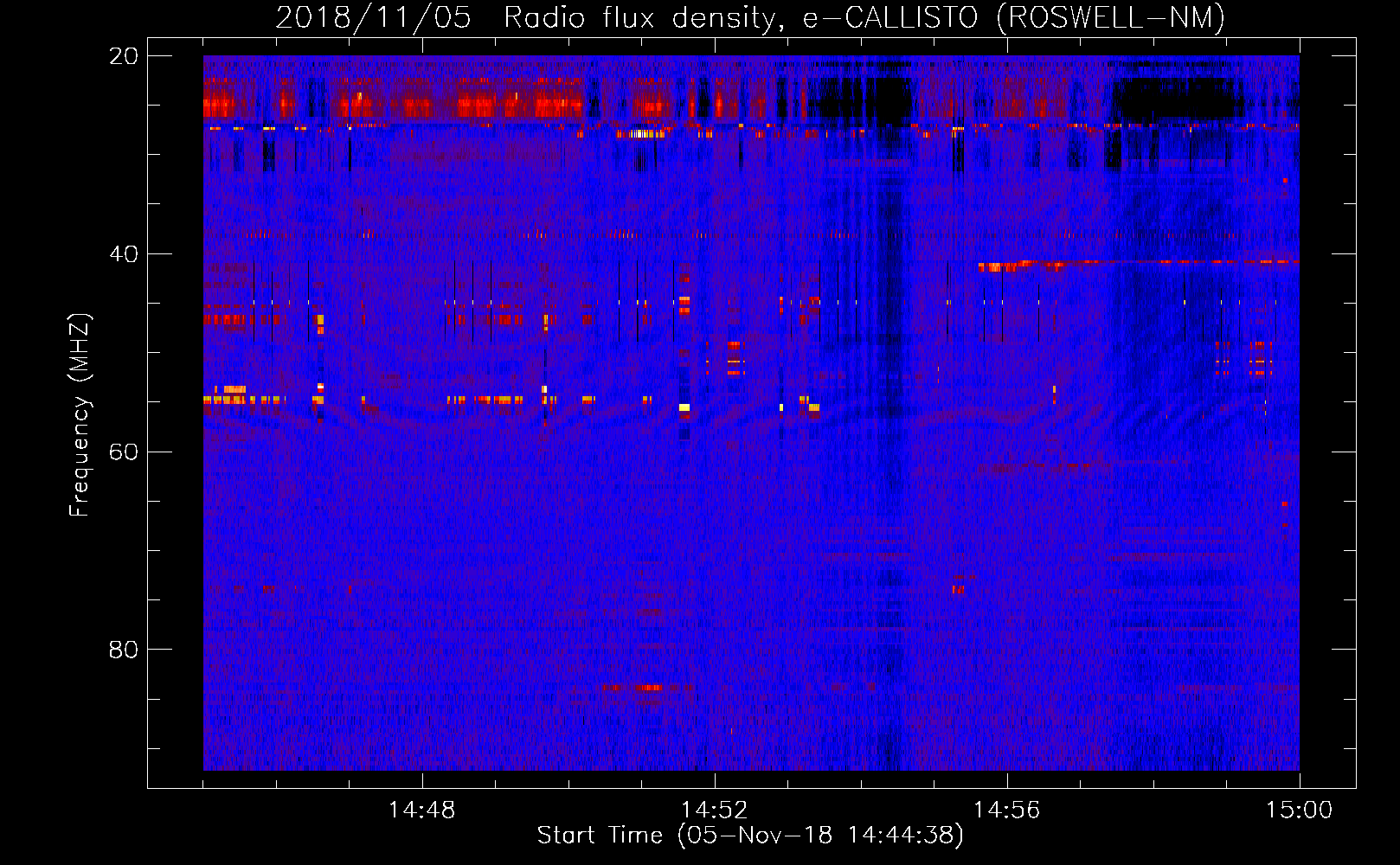The width and height of the screenshot is (1400, 865).
Task: Click the '14:52' time tick label
Action: click(714, 811)
